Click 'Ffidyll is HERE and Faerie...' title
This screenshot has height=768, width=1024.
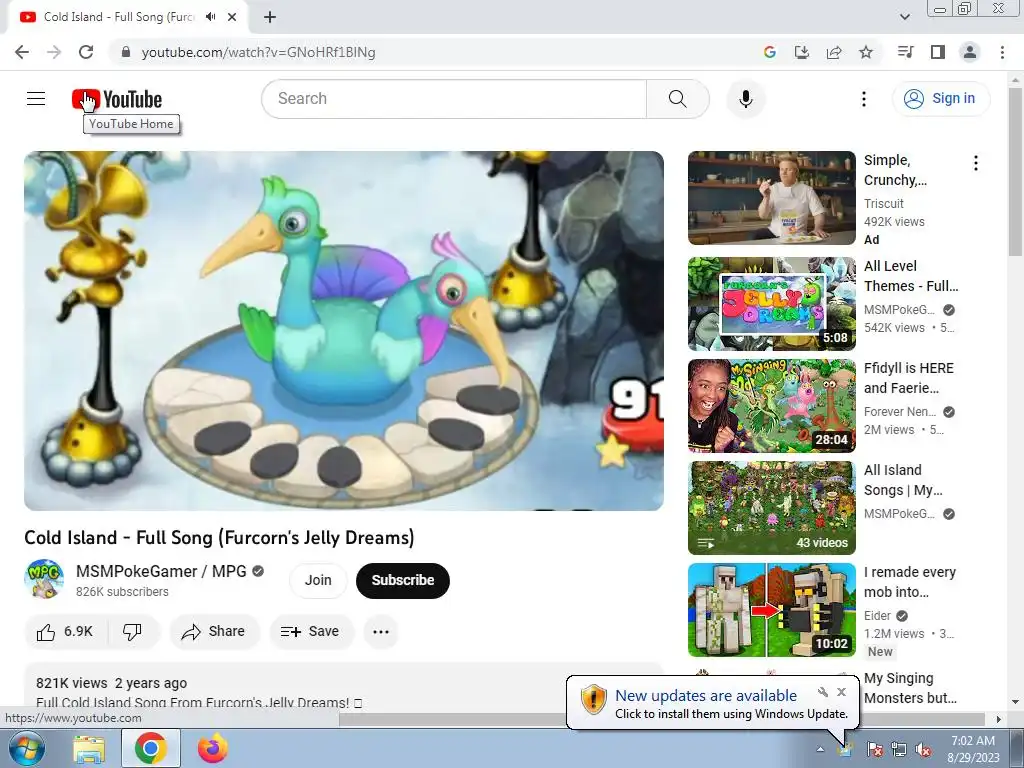click(x=908, y=377)
